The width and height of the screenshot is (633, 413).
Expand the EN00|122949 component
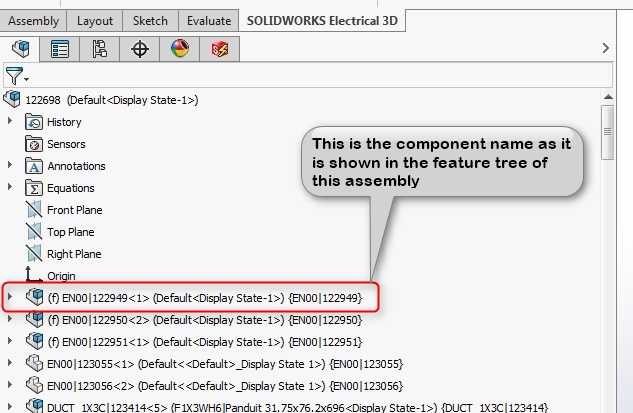click(x=10, y=297)
